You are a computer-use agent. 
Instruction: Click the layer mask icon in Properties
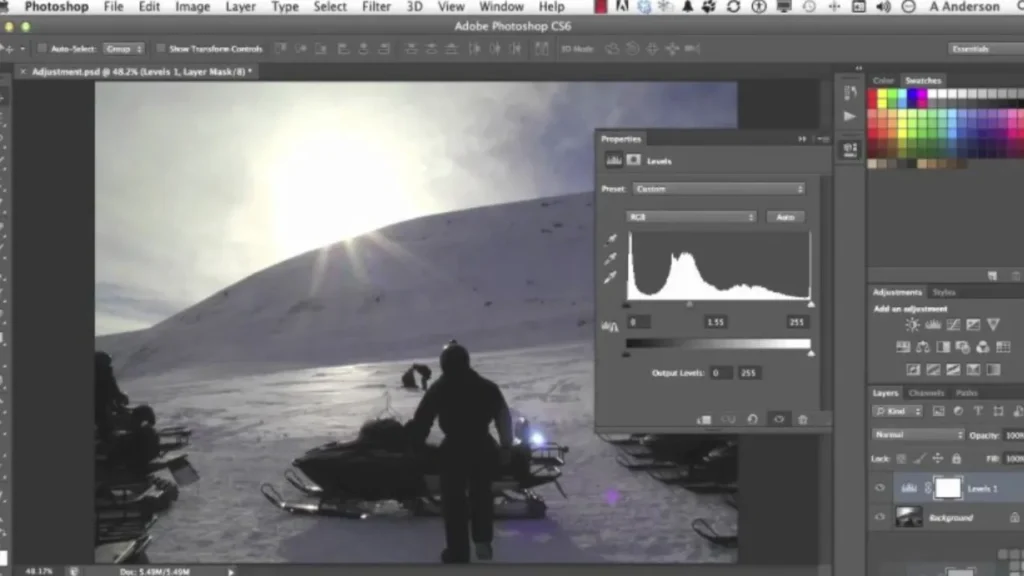pyautogui.click(x=633, y=160)
